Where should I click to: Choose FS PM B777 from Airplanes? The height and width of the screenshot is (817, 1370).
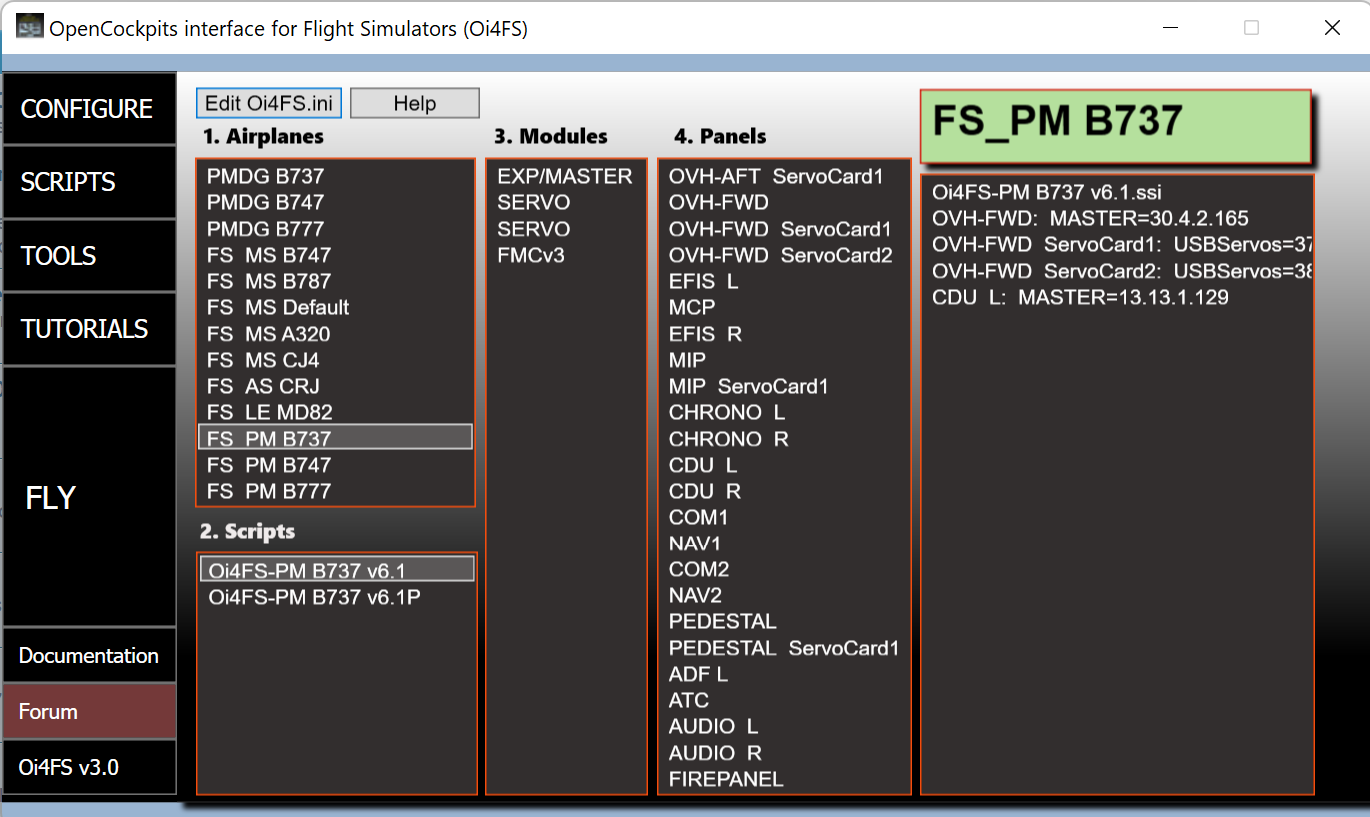(268, 491)
